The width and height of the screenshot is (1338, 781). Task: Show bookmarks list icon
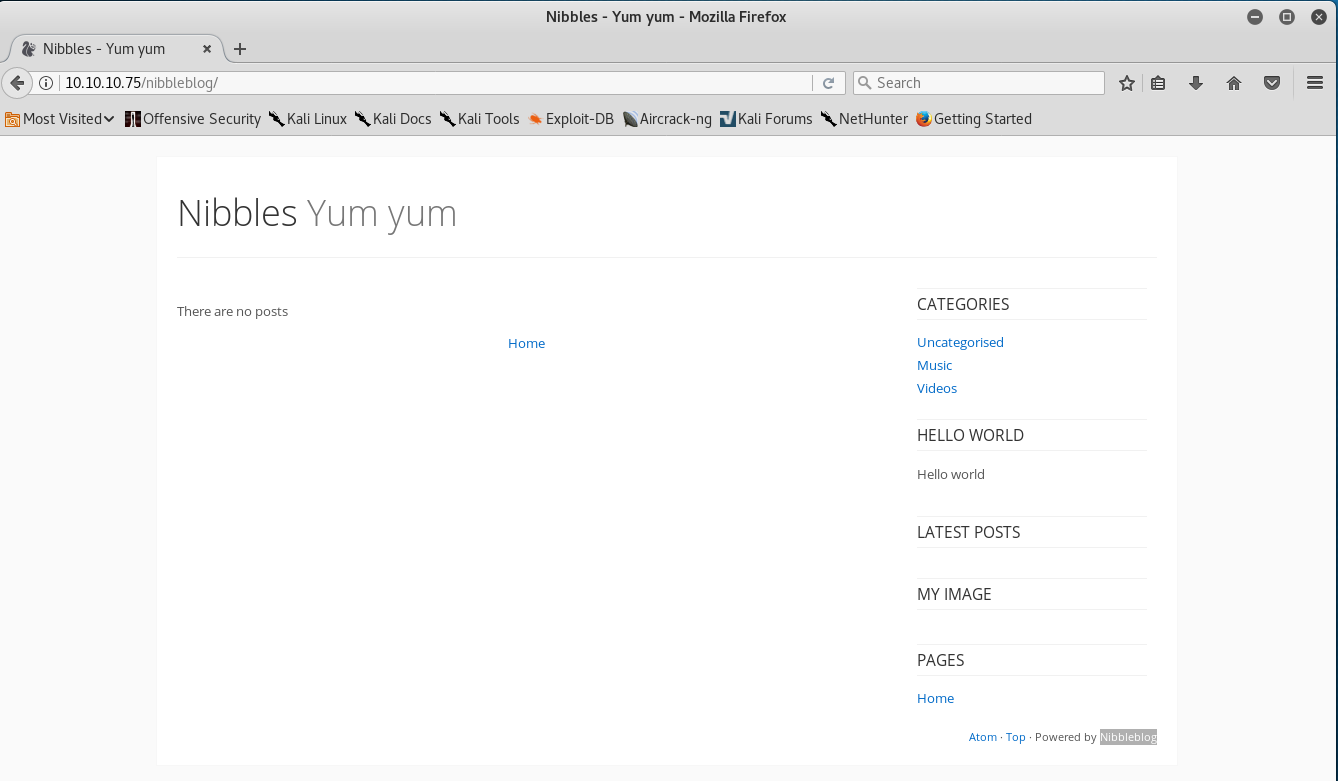(1158, 83)
